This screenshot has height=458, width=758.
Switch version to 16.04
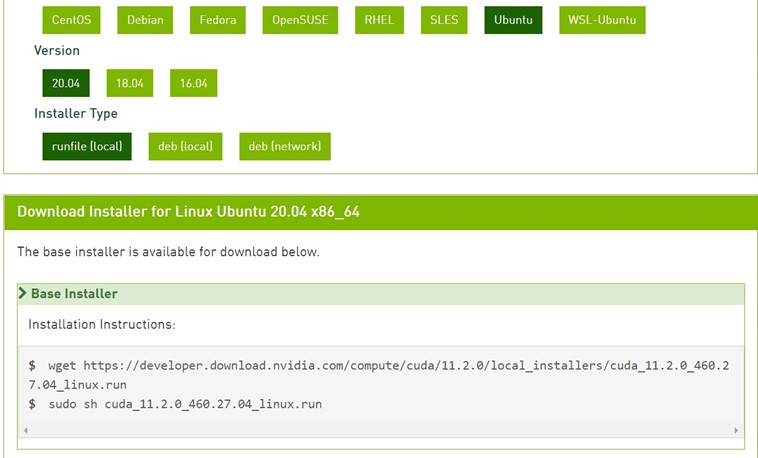pos(194,83)
